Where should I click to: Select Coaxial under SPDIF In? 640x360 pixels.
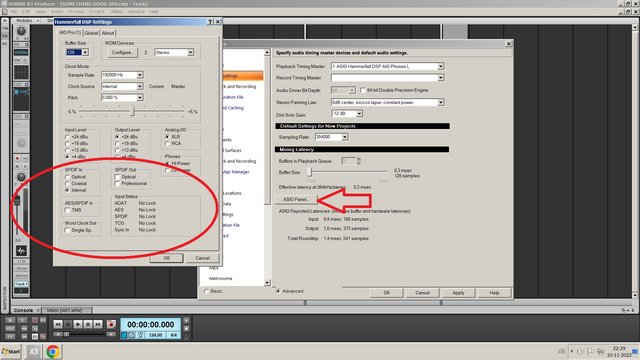pos(67,184)
